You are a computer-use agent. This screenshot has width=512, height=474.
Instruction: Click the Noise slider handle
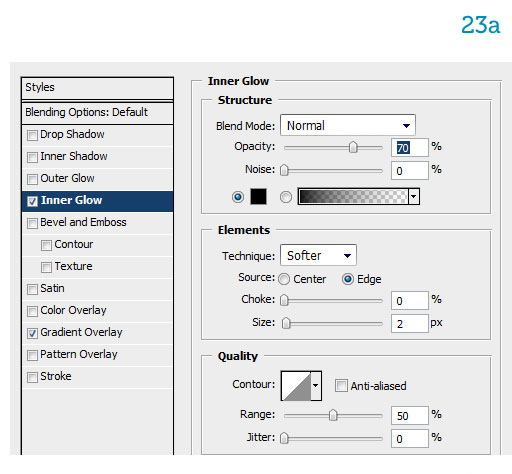click(x=284, y=170)
